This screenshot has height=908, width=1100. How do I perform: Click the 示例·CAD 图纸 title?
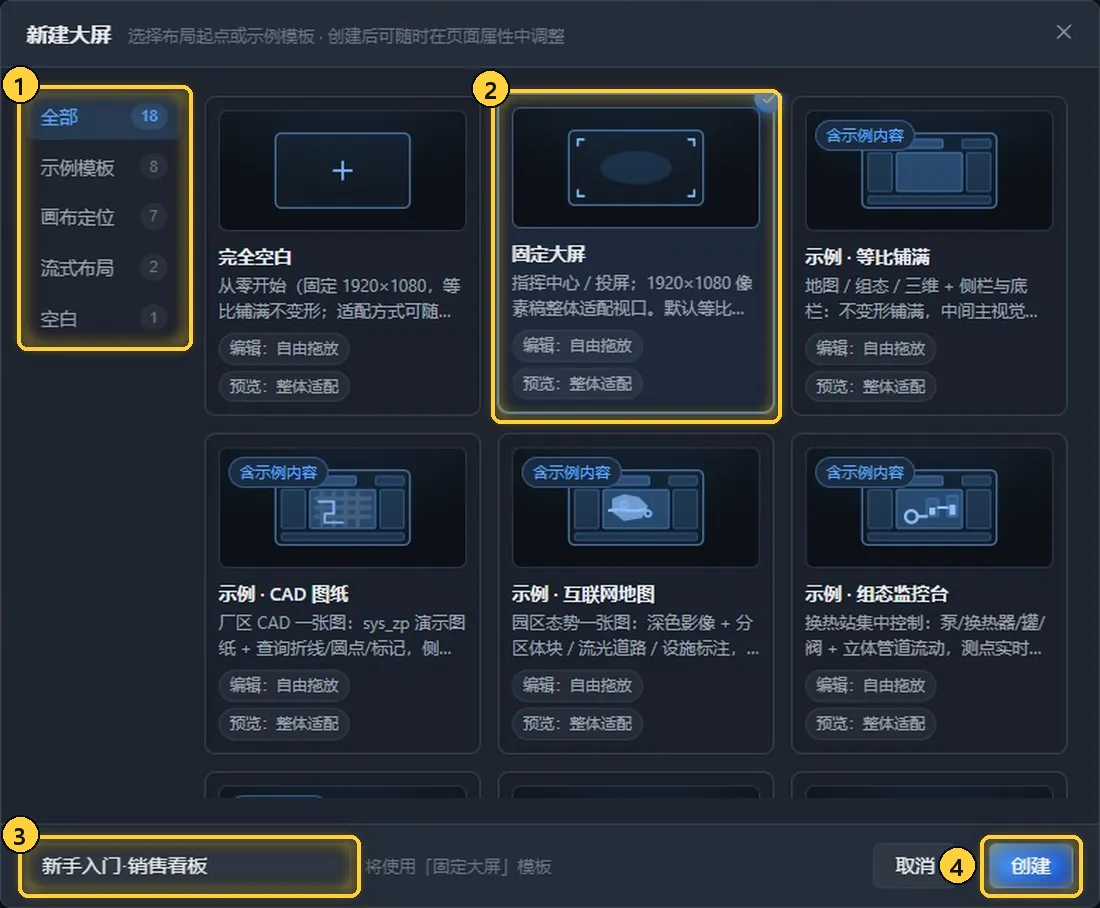pyautogui.click(x=283, y=594)
